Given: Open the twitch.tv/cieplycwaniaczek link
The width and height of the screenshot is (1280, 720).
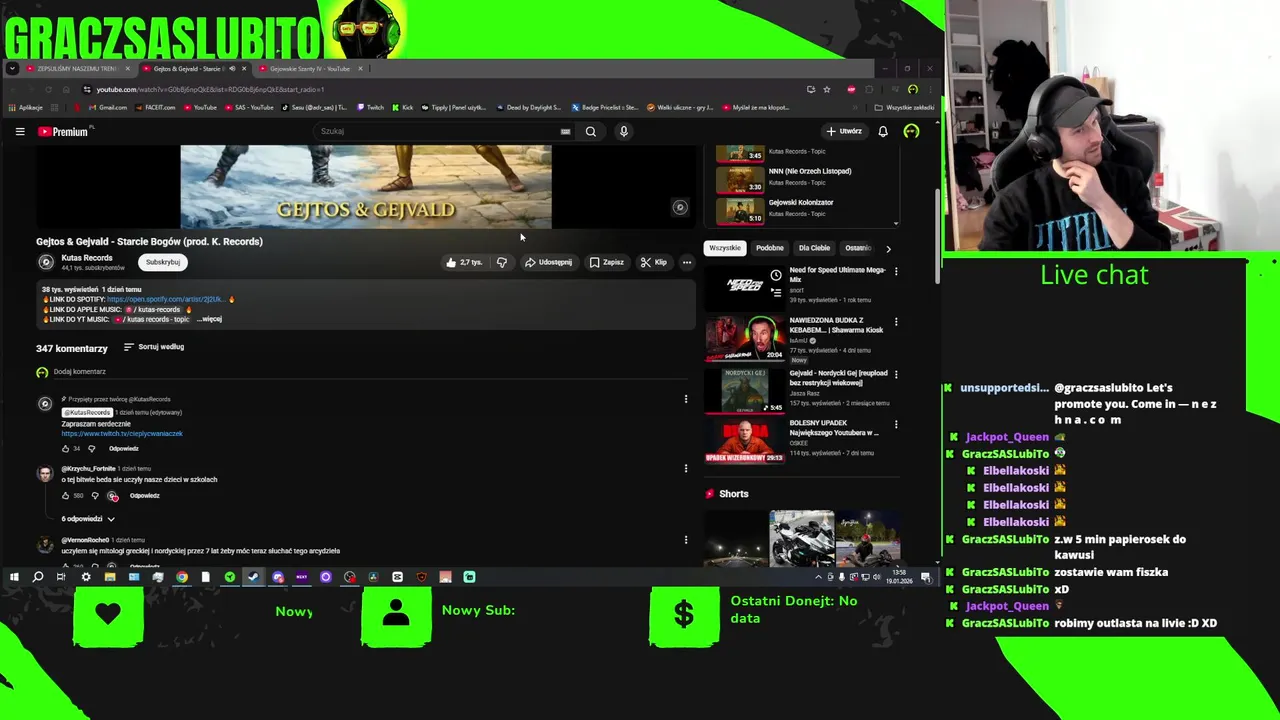Looking at the screenshot, I should click(x=122, y=434).
